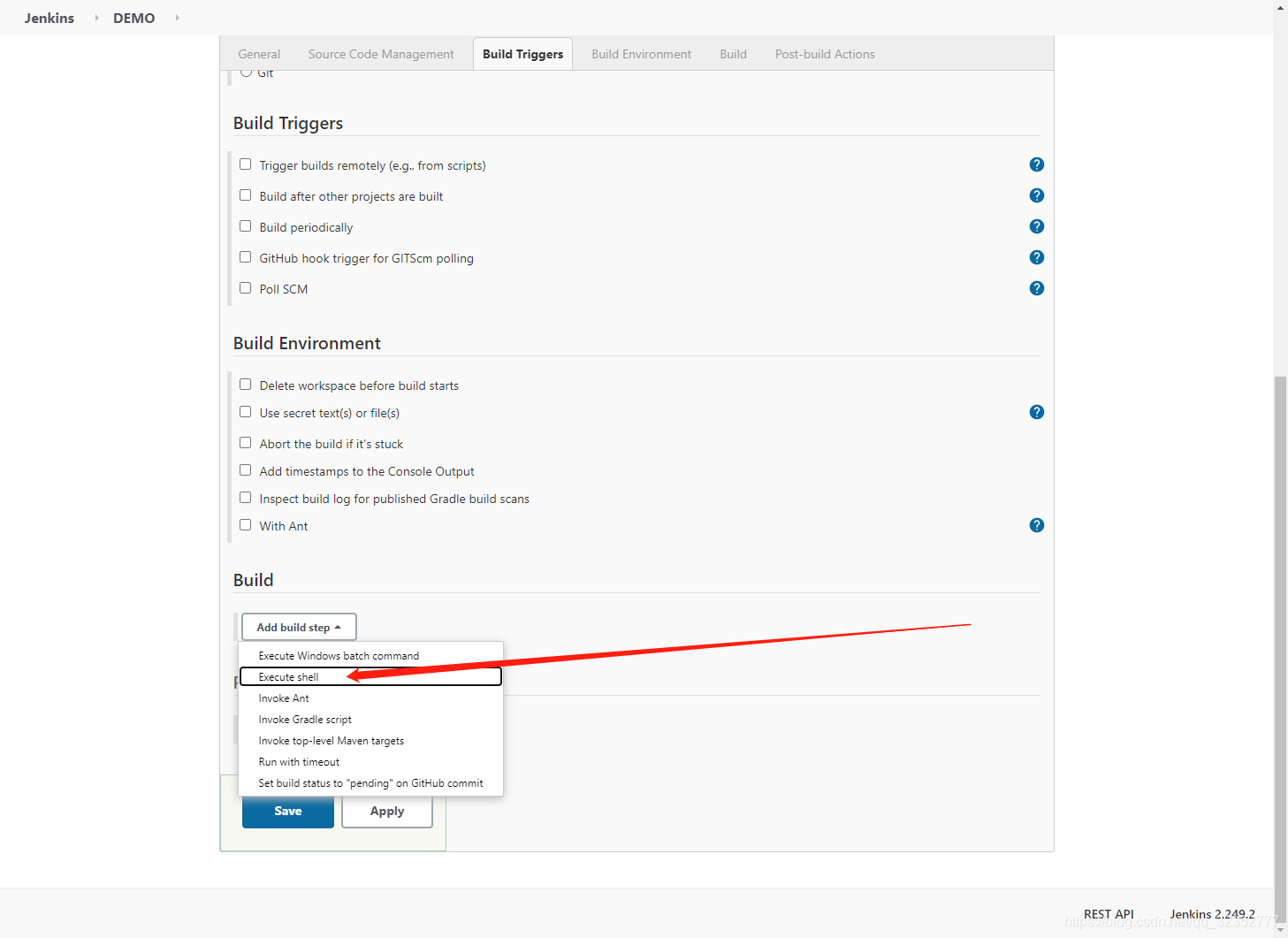Open the DEMO breadcrumb link
Image resolution: width=1288 pixels, height=938 pixels.
click(134, 18)
